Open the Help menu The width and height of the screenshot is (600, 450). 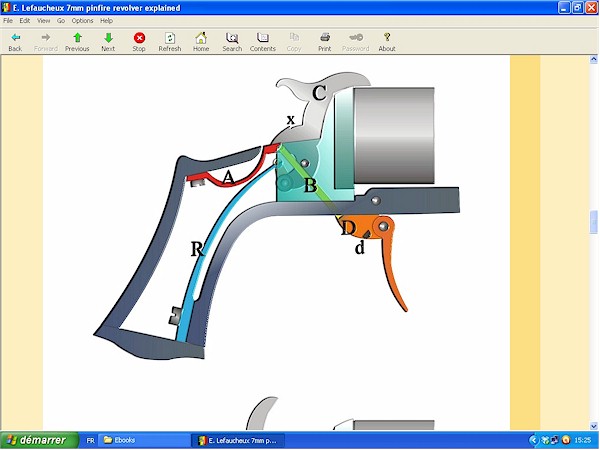coord(106,21)
